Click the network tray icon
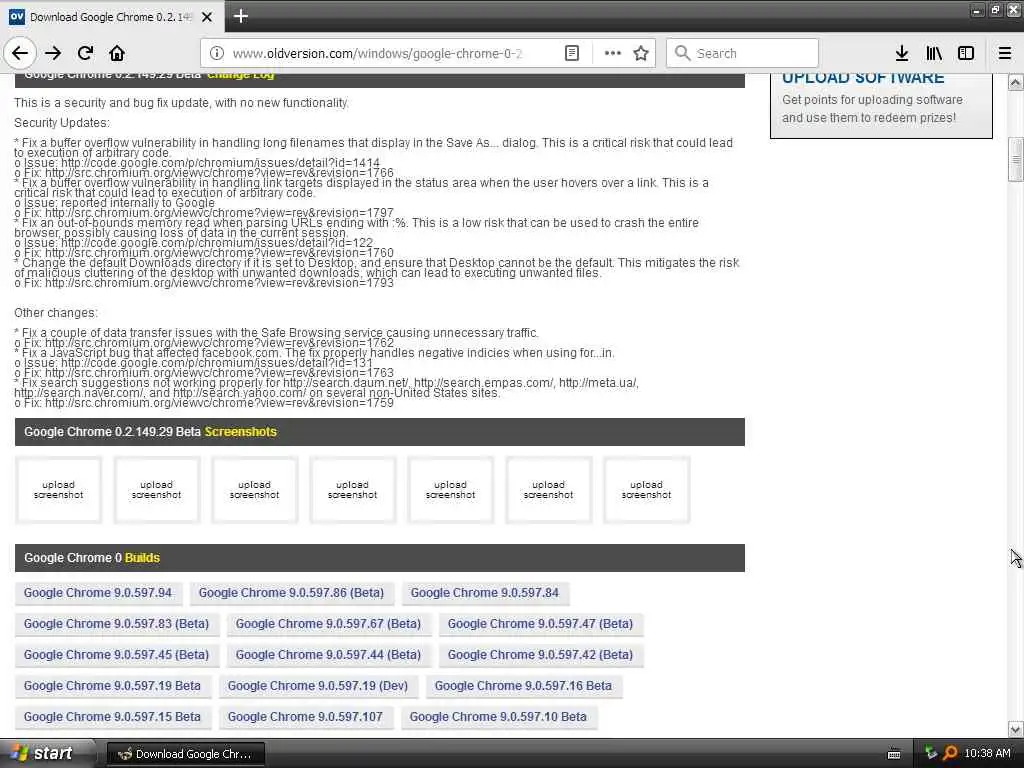This screenshot has width=1024, height=768. (931, 753)
